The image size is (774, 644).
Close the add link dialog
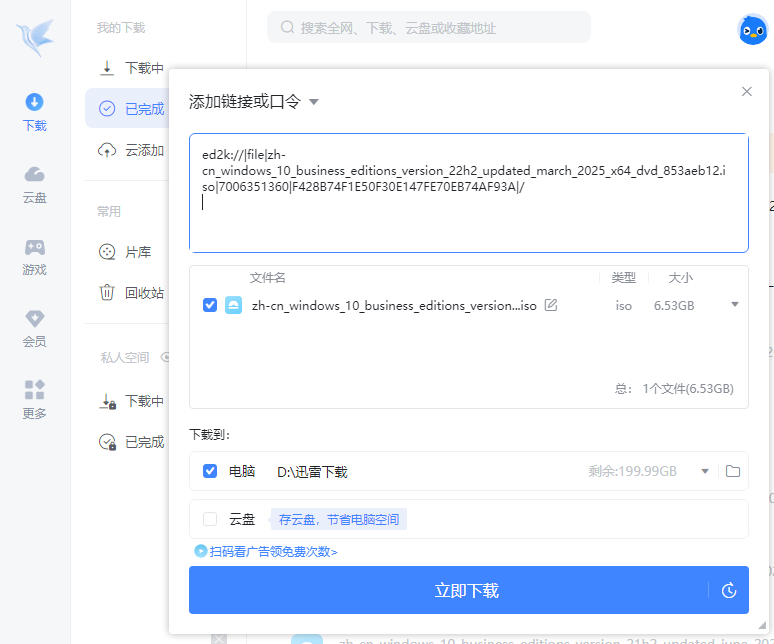pos(746,91)
